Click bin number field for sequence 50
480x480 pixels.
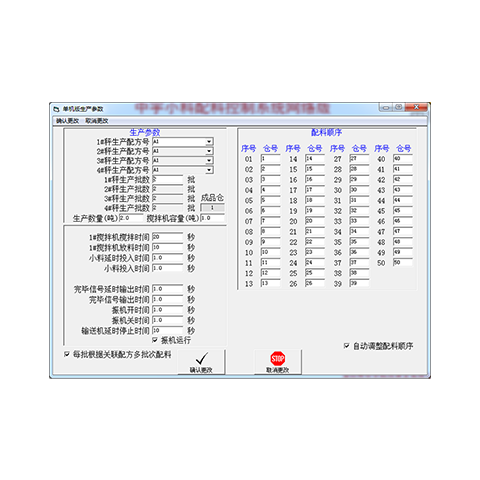coord(403,263)
